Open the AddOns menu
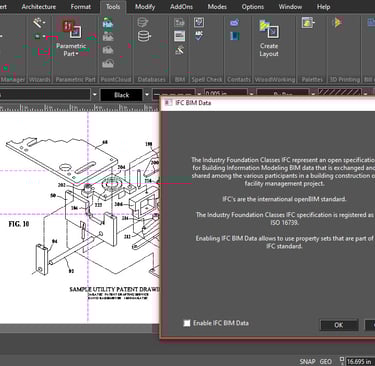Image resolution: width=375 pixels, height=366 pixels. coord(181,7)
